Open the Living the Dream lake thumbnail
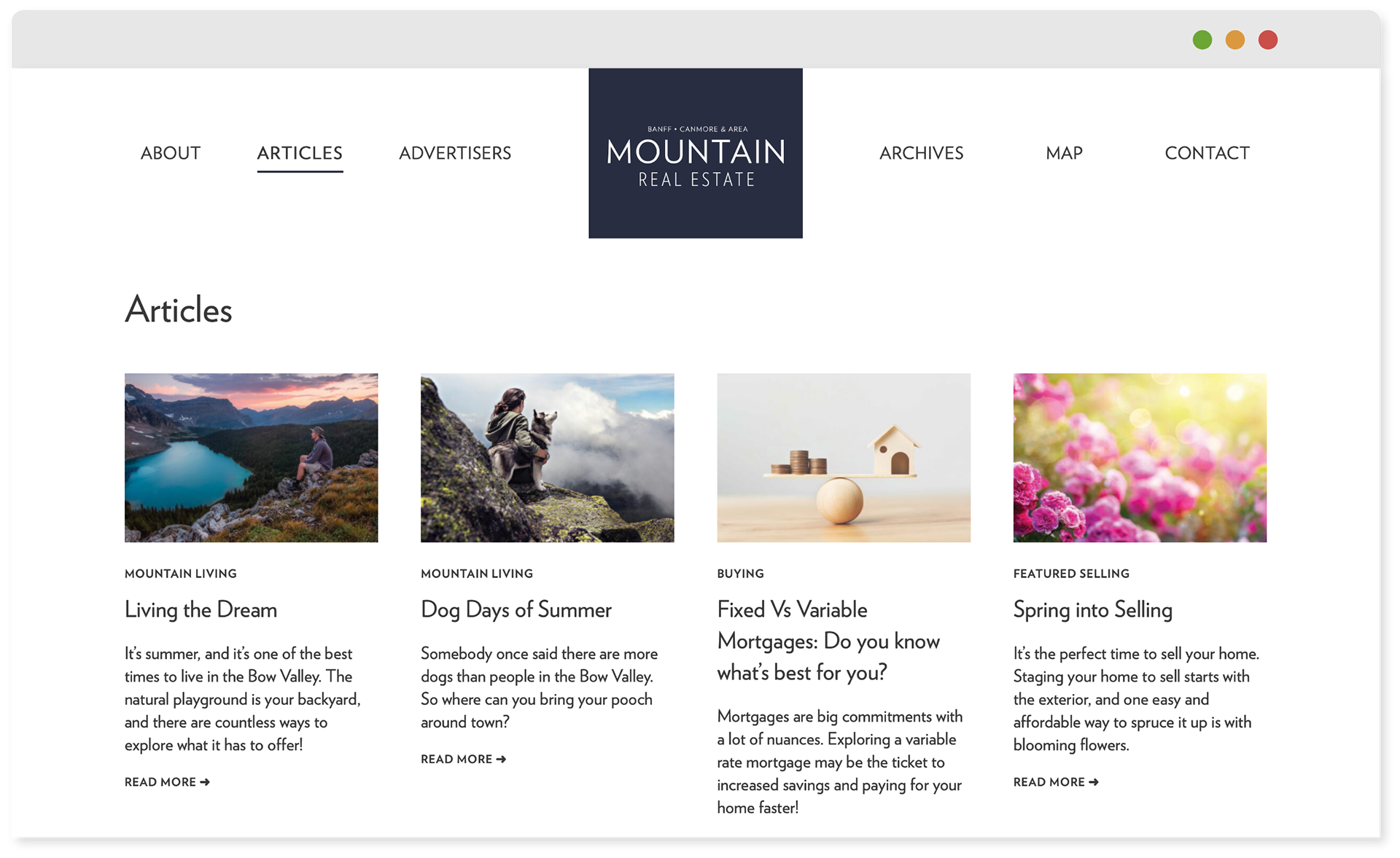This screenshot has height=858, width=1400. coord(252,458)
